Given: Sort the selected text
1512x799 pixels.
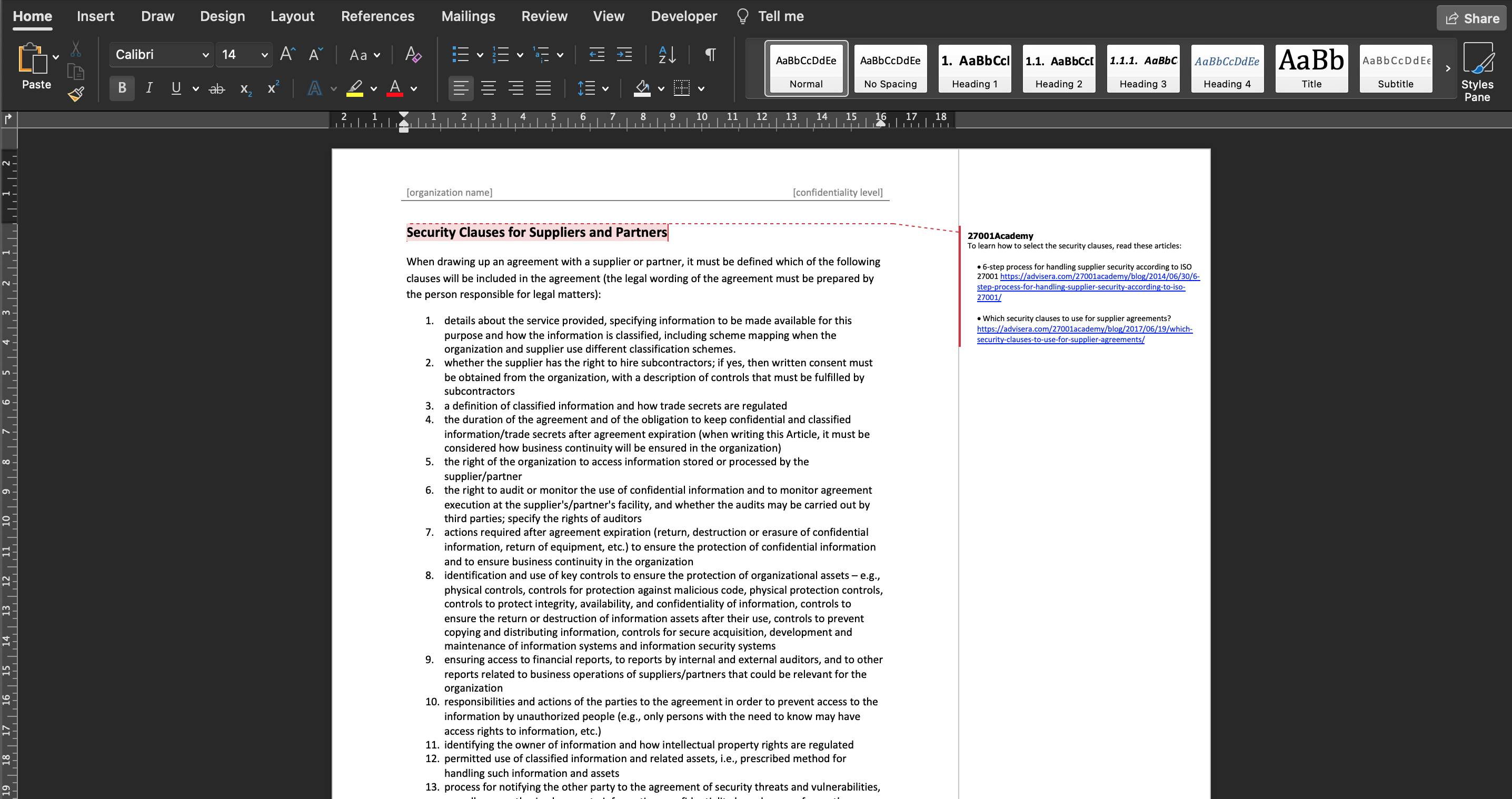Looking at the screenshot, I should tap(665, 55).
